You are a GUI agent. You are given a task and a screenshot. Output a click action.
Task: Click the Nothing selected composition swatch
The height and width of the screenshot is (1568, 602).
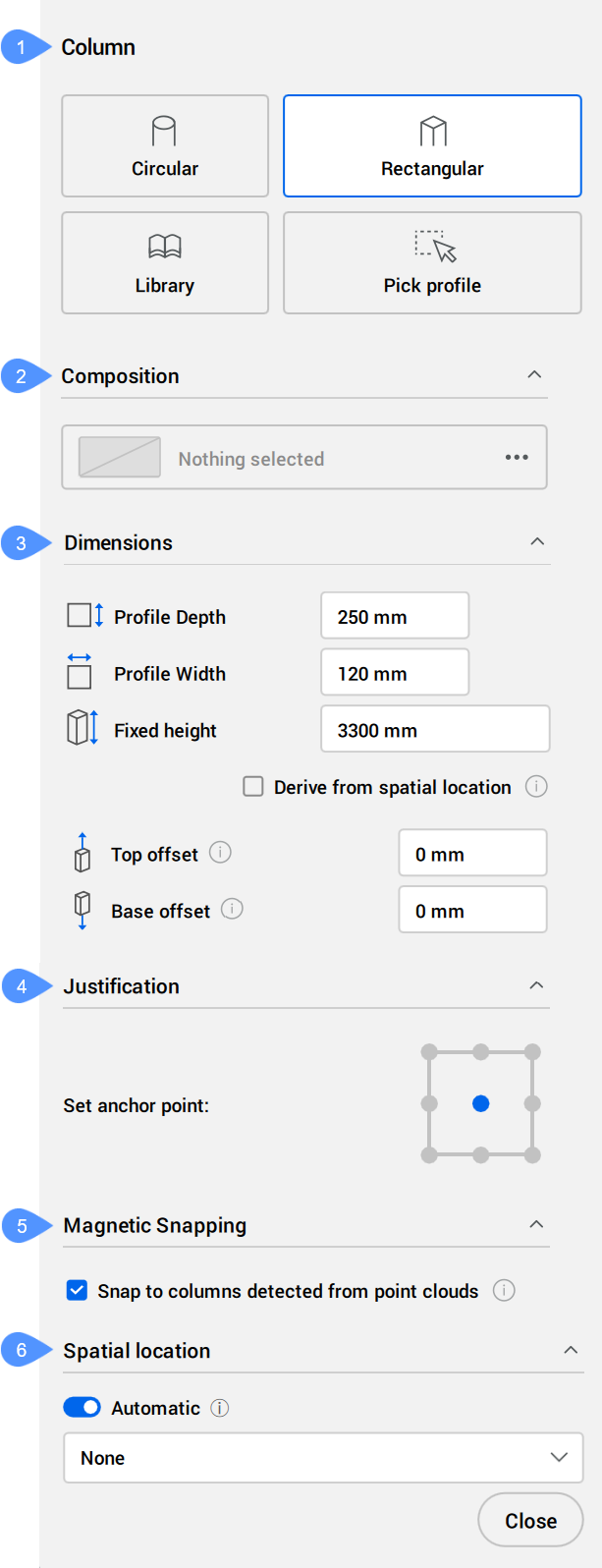pos(120,458)
